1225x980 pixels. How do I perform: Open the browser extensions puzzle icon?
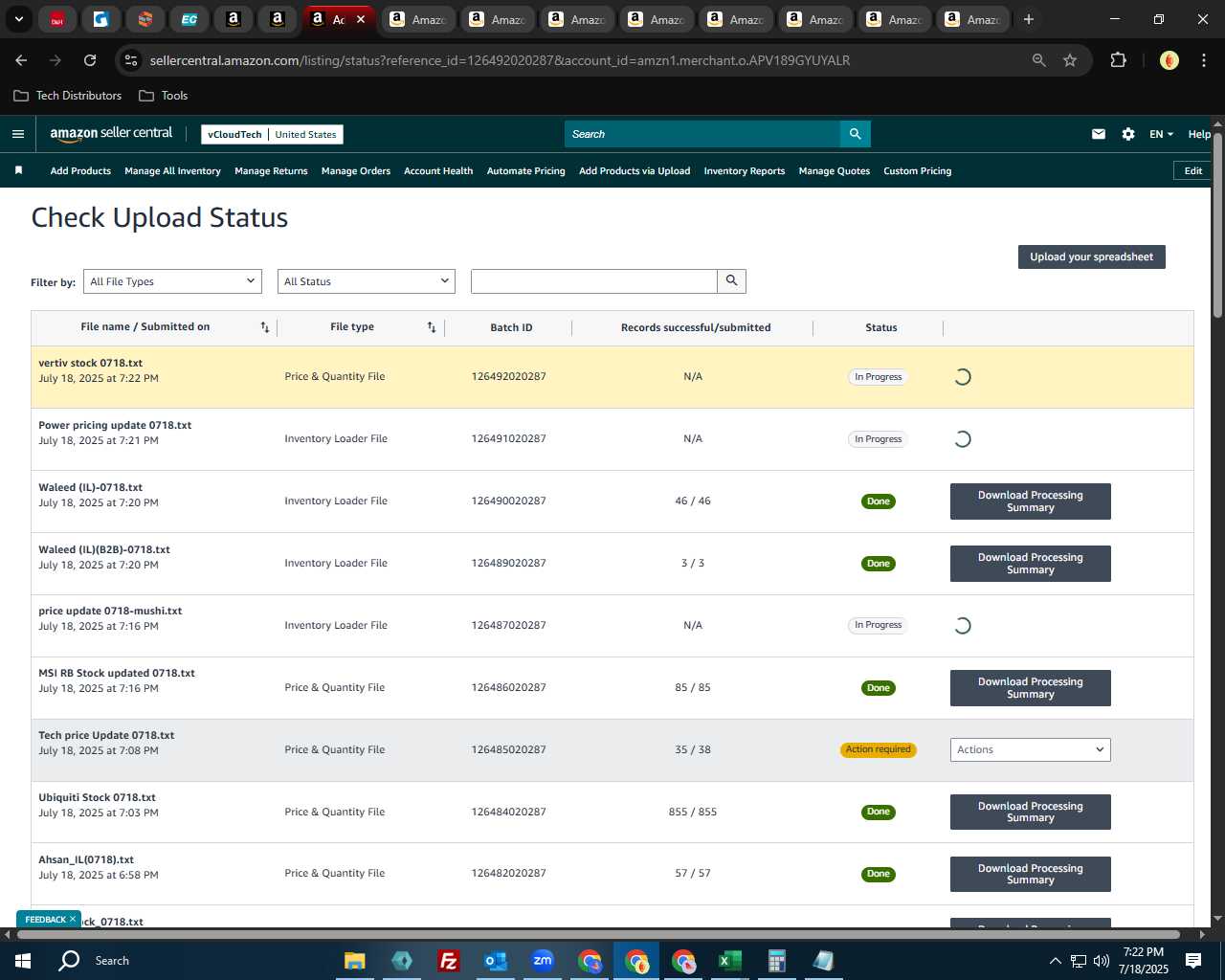[x=1118, y=60]
